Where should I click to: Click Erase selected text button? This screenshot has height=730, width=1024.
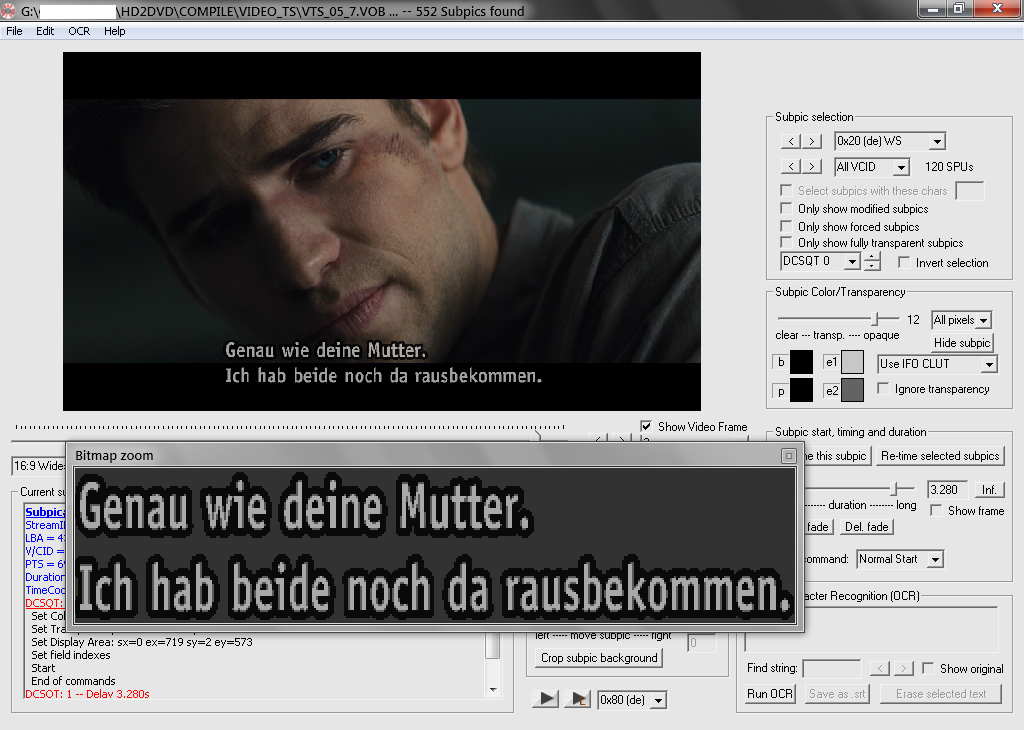point(941,694)
